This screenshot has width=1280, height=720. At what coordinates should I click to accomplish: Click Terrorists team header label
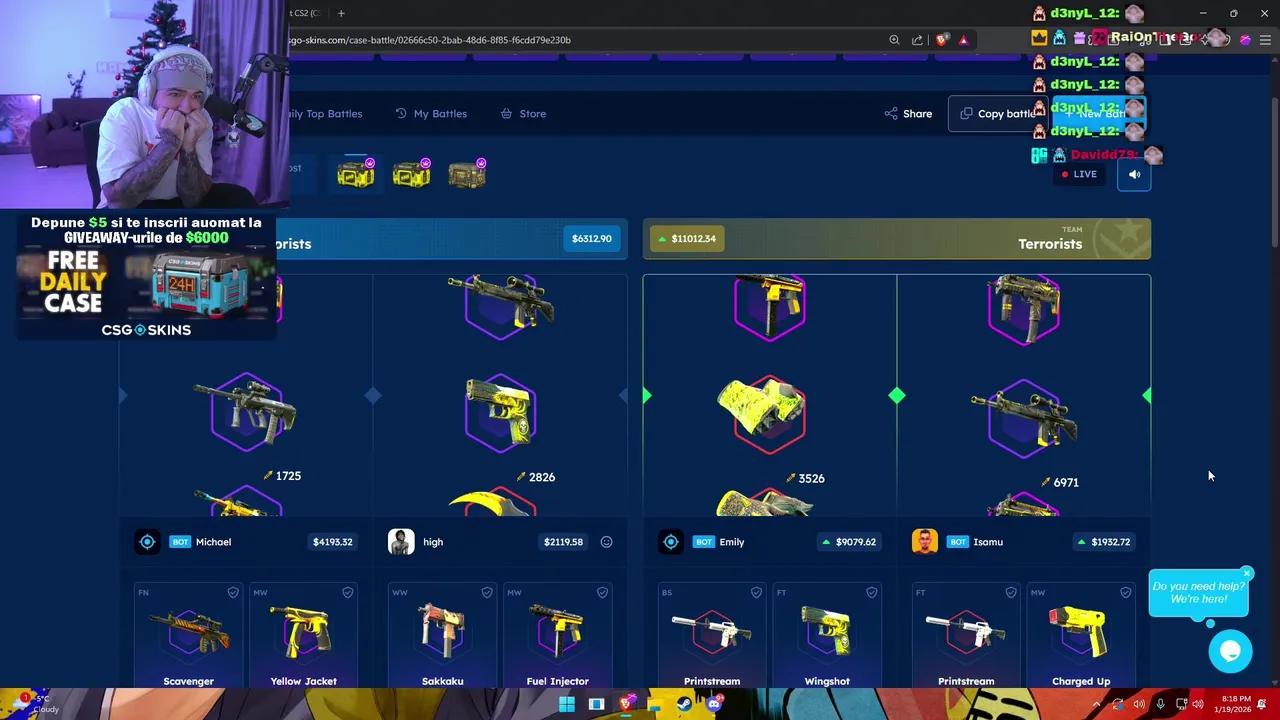coord(1050,244)
